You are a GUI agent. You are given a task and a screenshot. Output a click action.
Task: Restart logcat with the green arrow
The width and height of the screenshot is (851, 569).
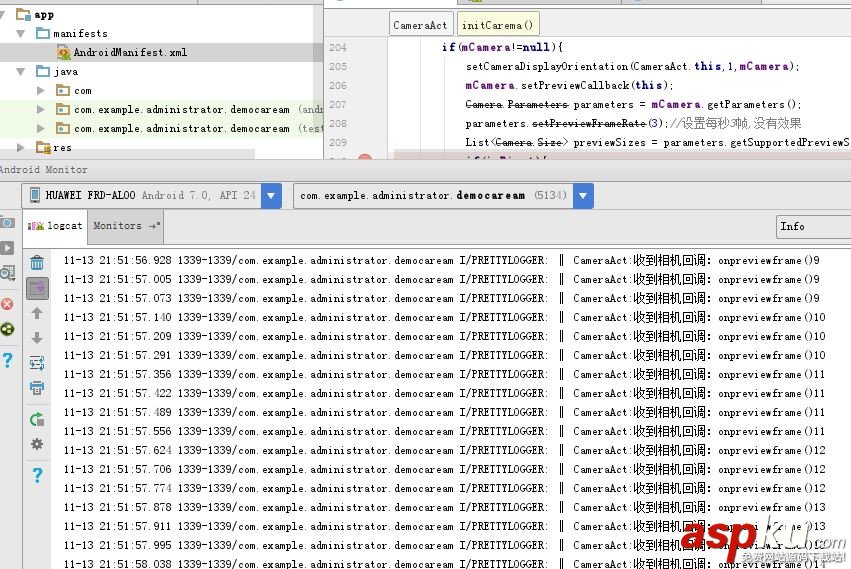37,419
